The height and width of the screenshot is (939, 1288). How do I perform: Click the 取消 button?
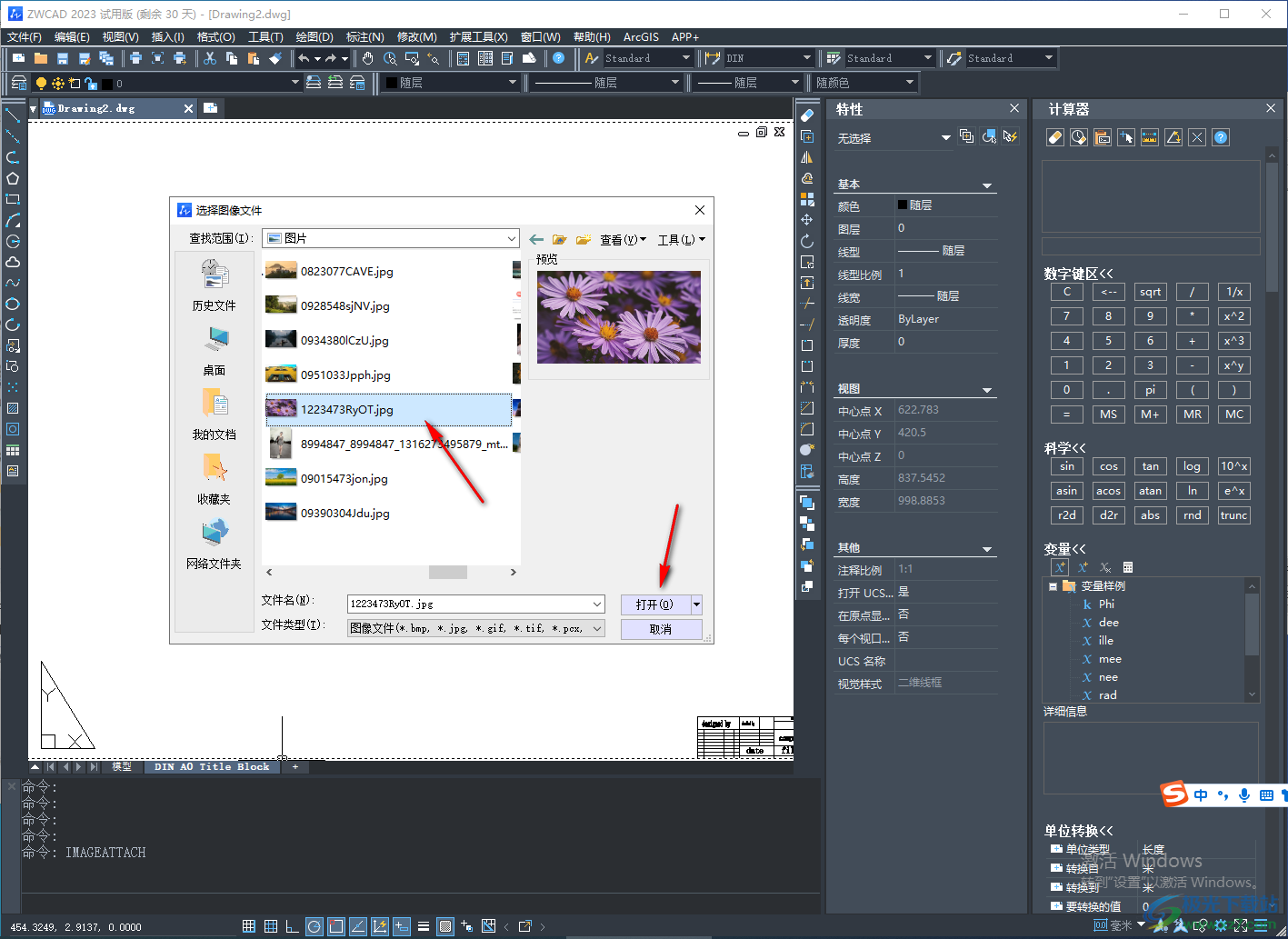coord(662,629)
